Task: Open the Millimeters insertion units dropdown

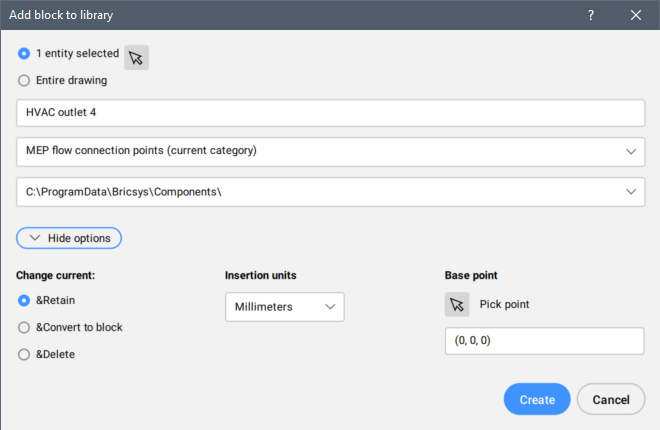Action: click(x=284, y=307)
